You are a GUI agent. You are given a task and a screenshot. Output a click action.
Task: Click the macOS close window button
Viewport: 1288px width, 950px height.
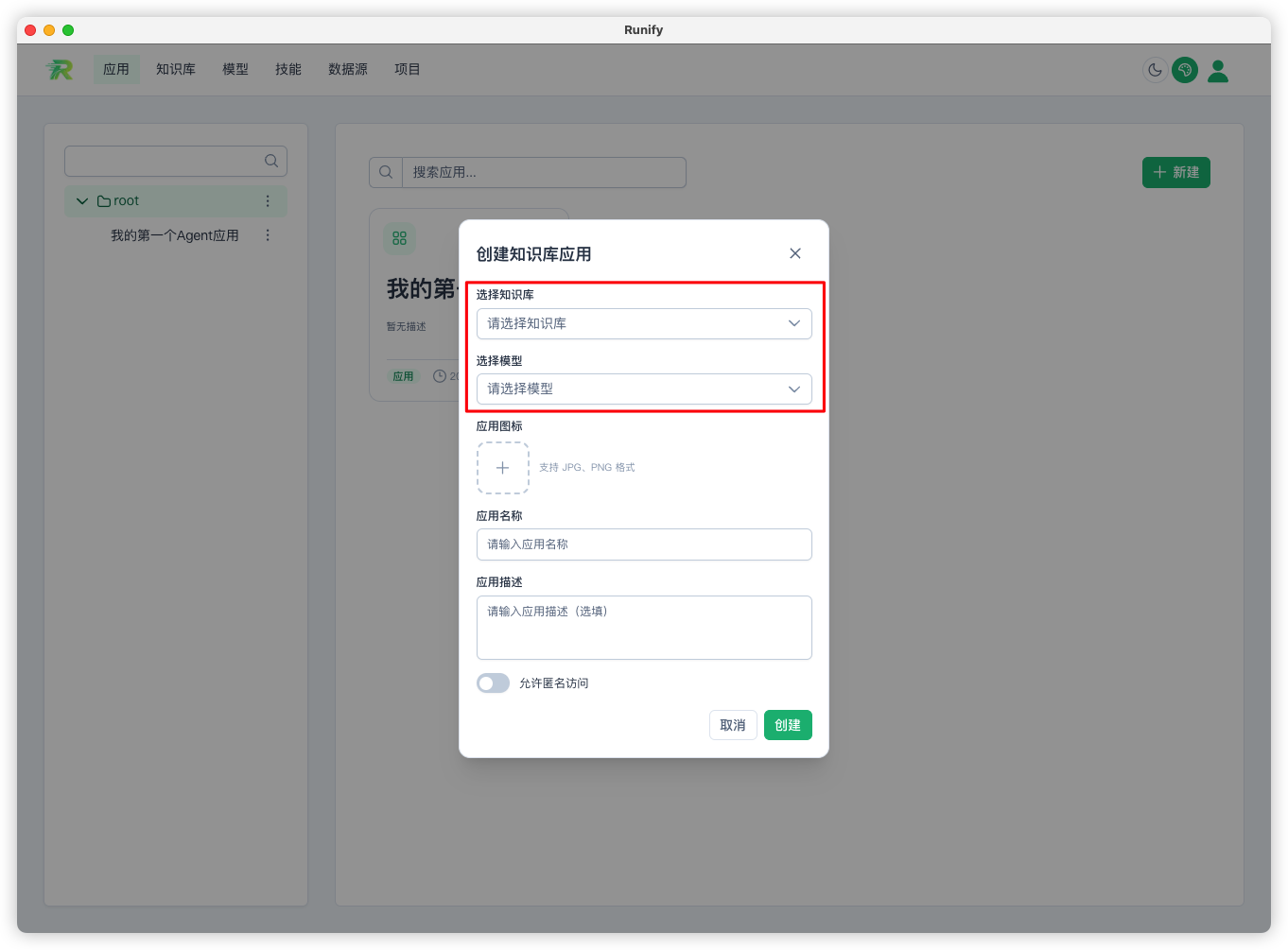[30, 30]
